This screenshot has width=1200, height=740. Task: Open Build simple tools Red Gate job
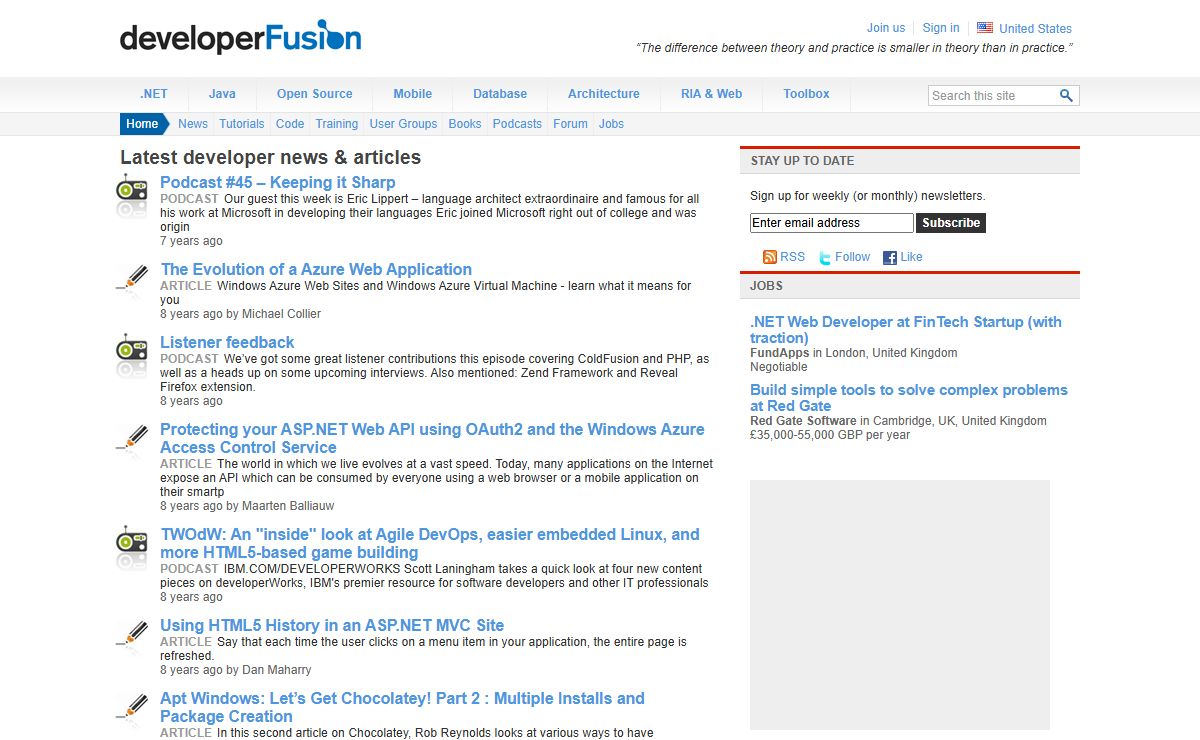pyautogui.click(x=909, y=398)
